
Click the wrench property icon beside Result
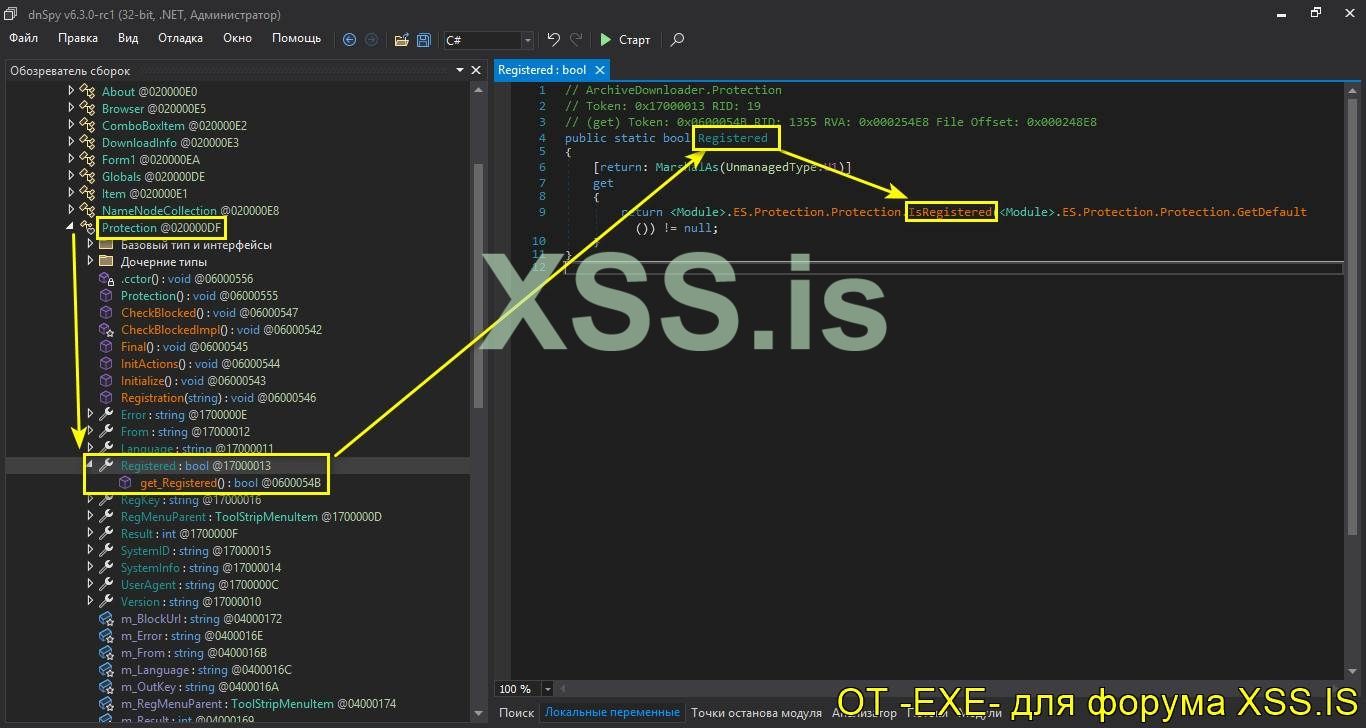(106, 533)
